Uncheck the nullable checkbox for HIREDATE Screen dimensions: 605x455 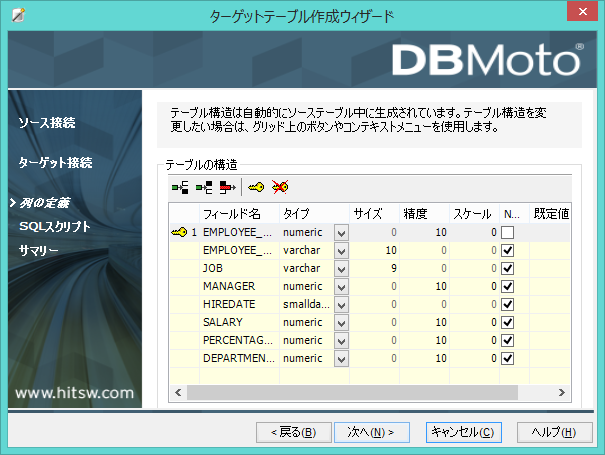[507, 304]
